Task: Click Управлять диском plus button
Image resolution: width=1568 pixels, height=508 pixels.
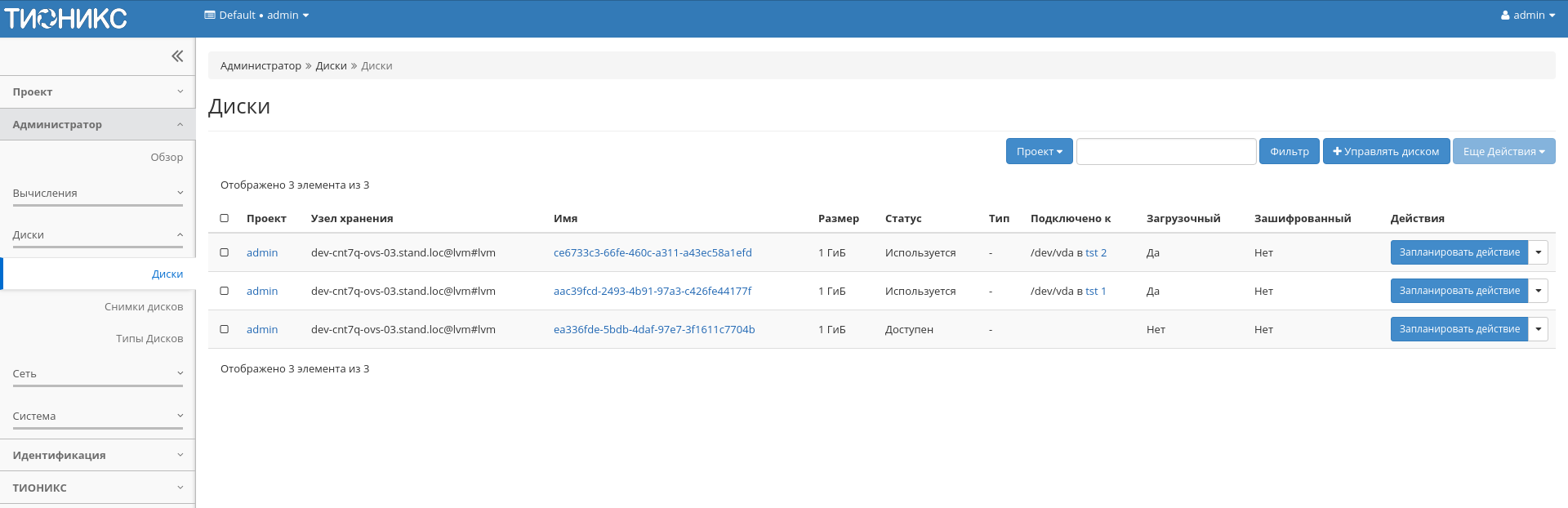Action: point(1386,152)
